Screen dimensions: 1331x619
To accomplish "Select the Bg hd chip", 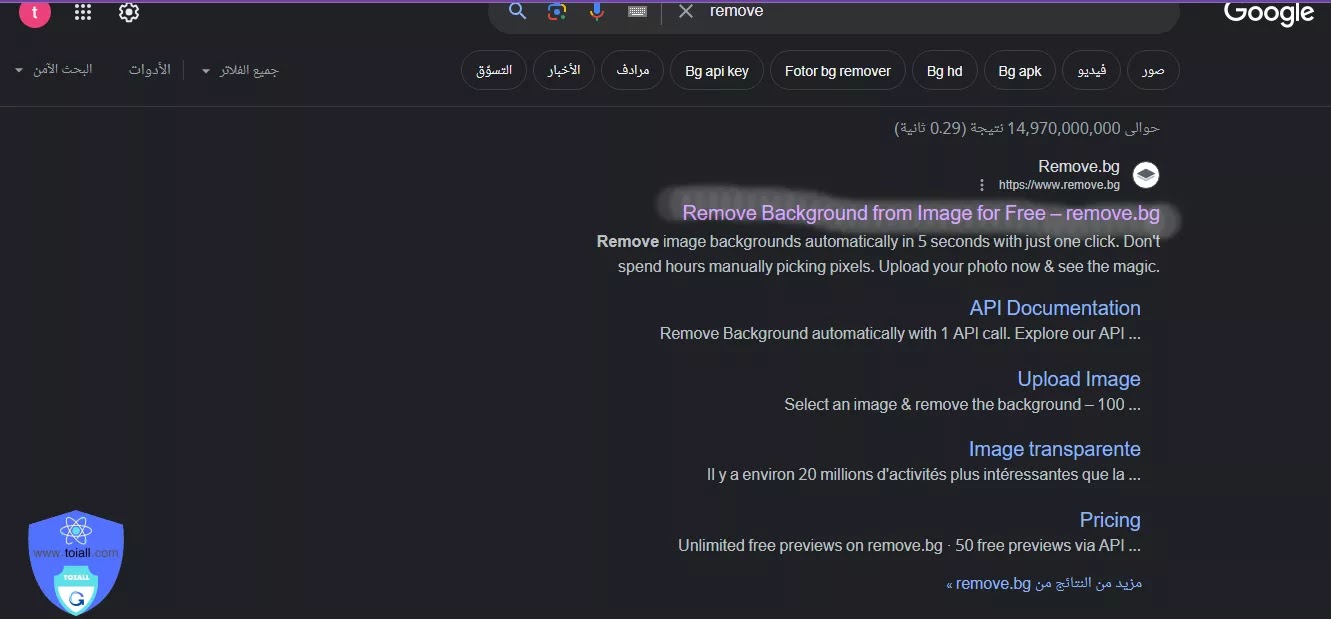I will [x=944, y=71].
